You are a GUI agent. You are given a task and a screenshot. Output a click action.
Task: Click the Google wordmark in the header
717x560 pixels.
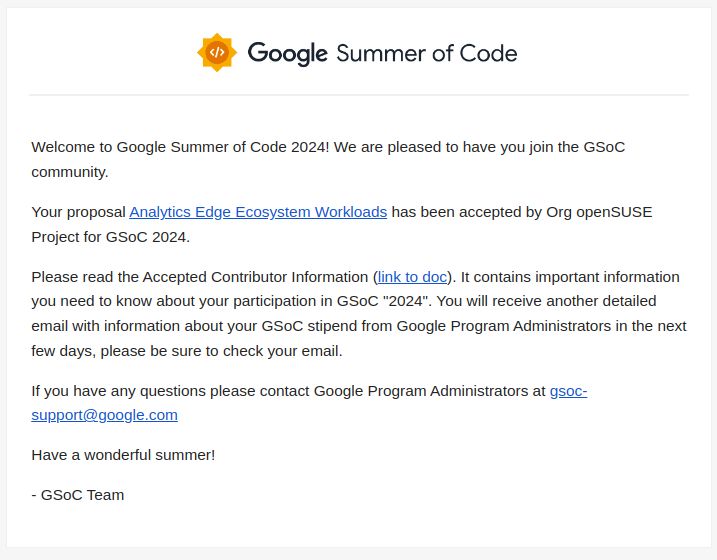coord(287,54)
